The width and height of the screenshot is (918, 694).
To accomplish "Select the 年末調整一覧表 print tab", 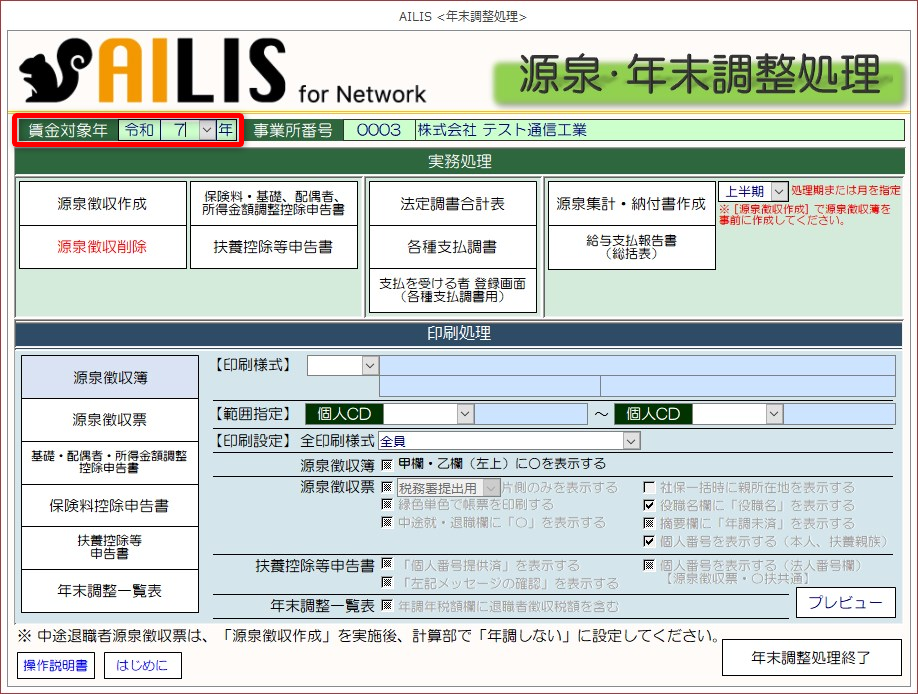I will [110, 591].
